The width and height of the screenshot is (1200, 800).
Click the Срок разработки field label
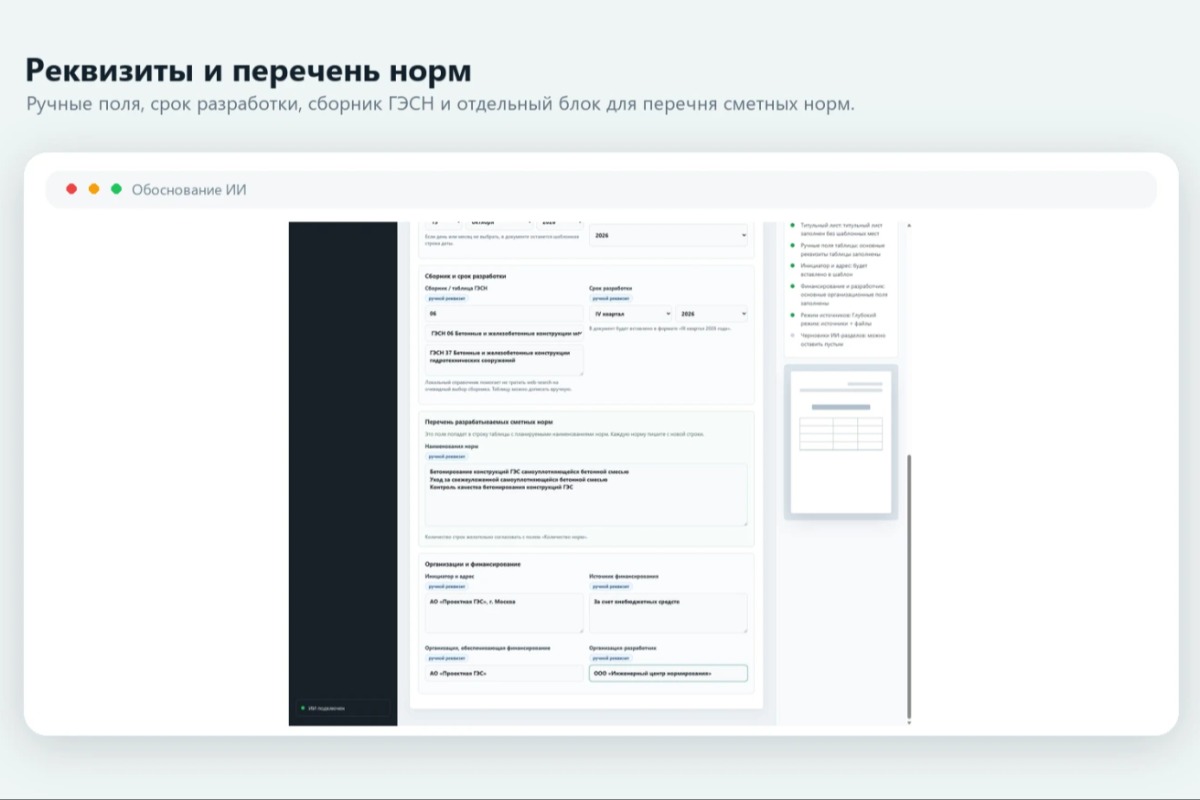tap(610, 288)
